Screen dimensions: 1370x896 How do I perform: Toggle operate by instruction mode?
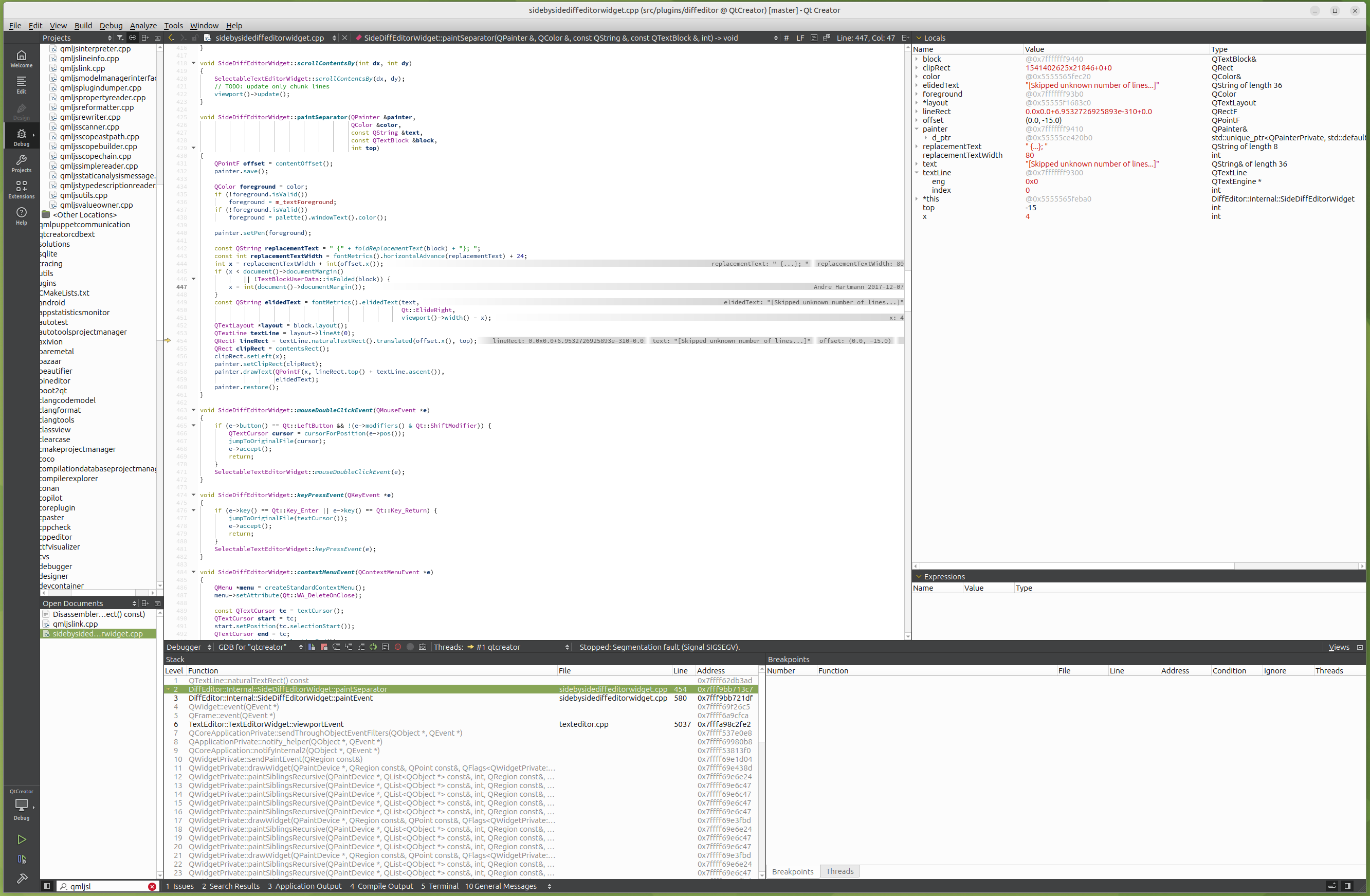coord(386,647)
